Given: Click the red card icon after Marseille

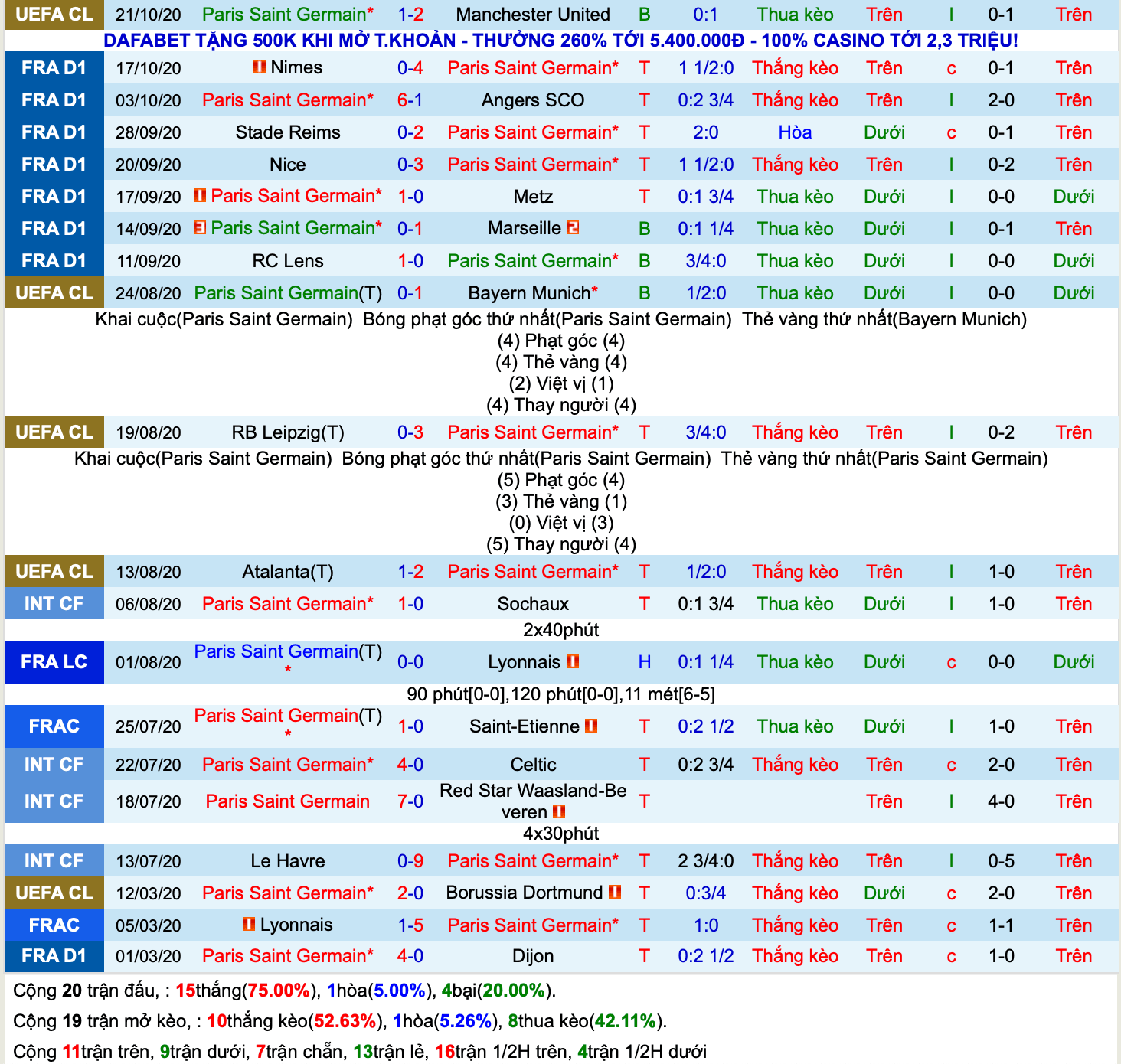Looking at the screenshot, I should (x=573, y=227).
